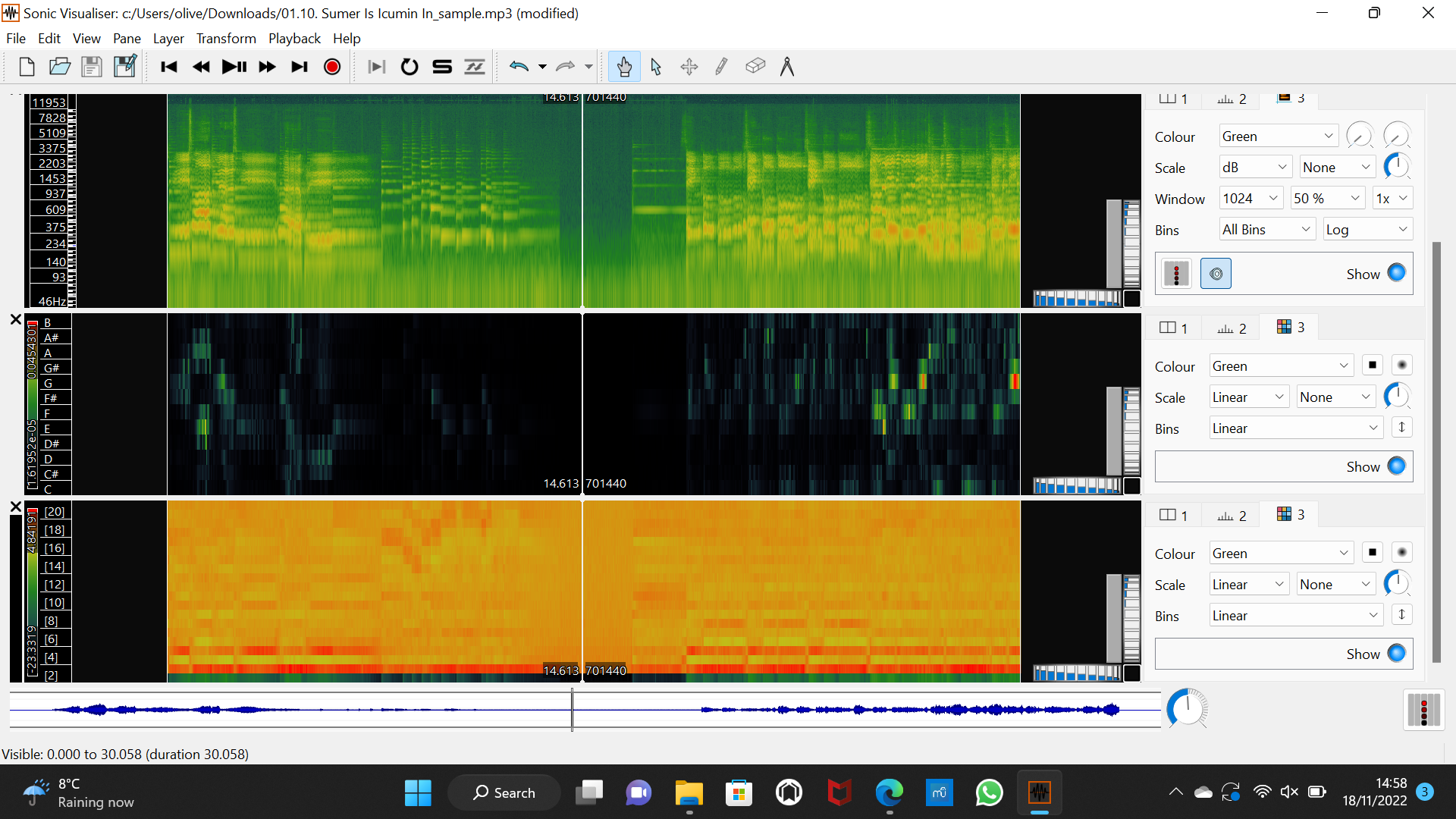Close the bottom pane with its X
The height and width of the screenshot is (819, 1456).
[15, 507]
